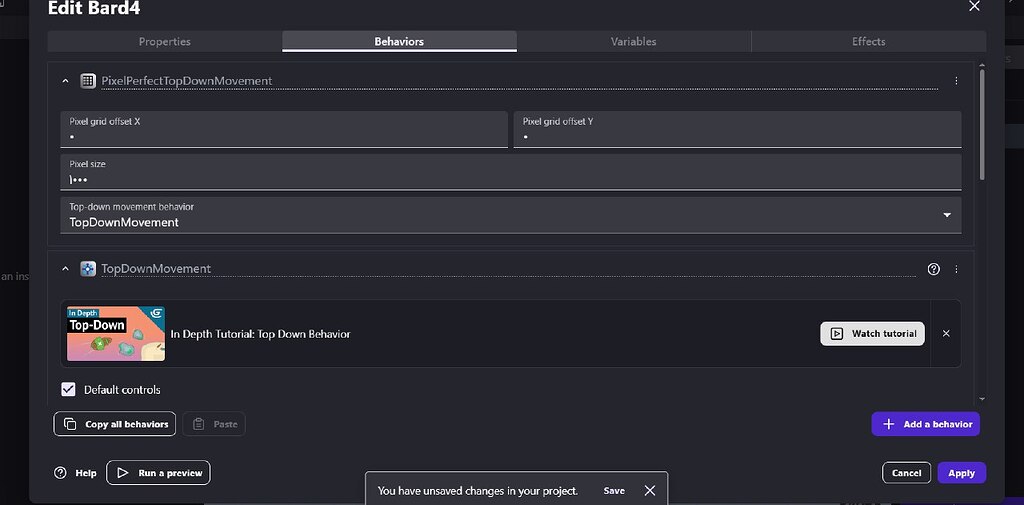Viewport: 1024px width, 505px height.
Task: Dismiss the Top Down tutorial card
Action: click(946, 334)
